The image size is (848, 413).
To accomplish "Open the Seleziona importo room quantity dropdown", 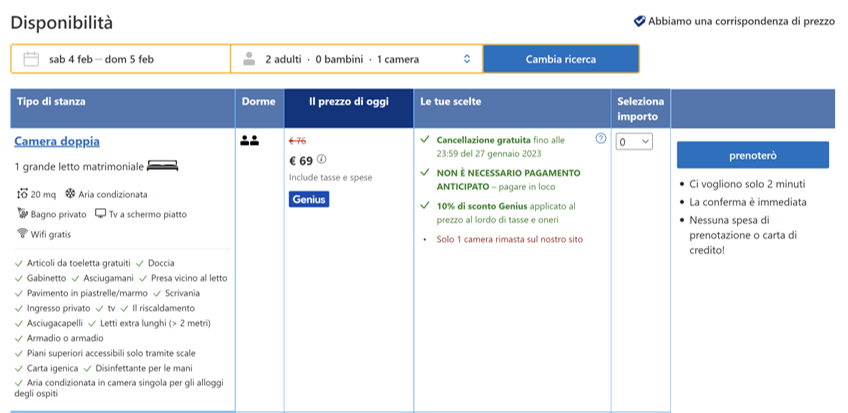I will coord(634,142).
